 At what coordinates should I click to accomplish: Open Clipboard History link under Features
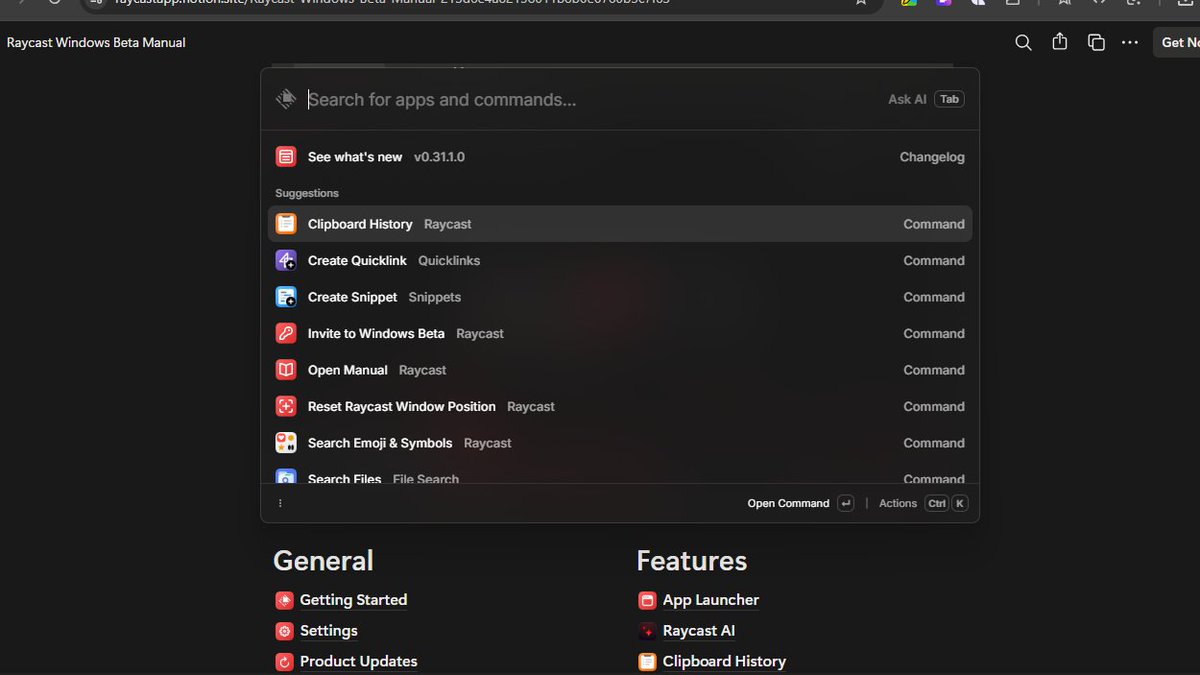pos(724,661)
